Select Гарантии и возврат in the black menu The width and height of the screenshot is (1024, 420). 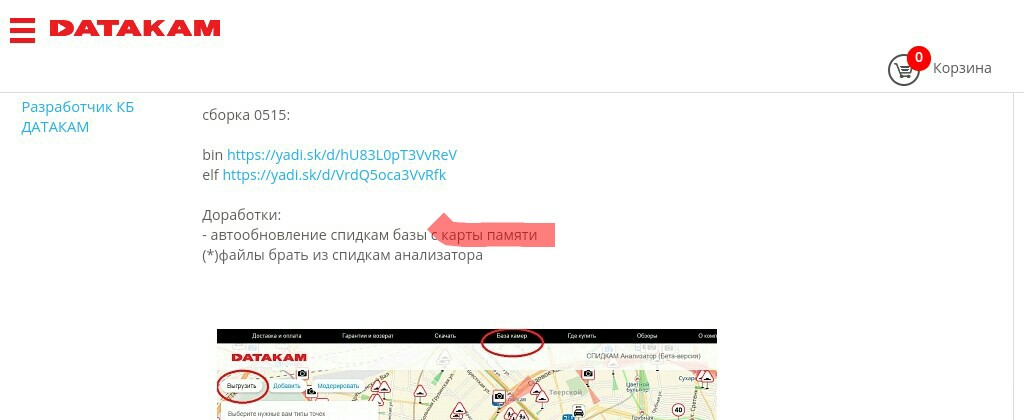coord(365,337)
